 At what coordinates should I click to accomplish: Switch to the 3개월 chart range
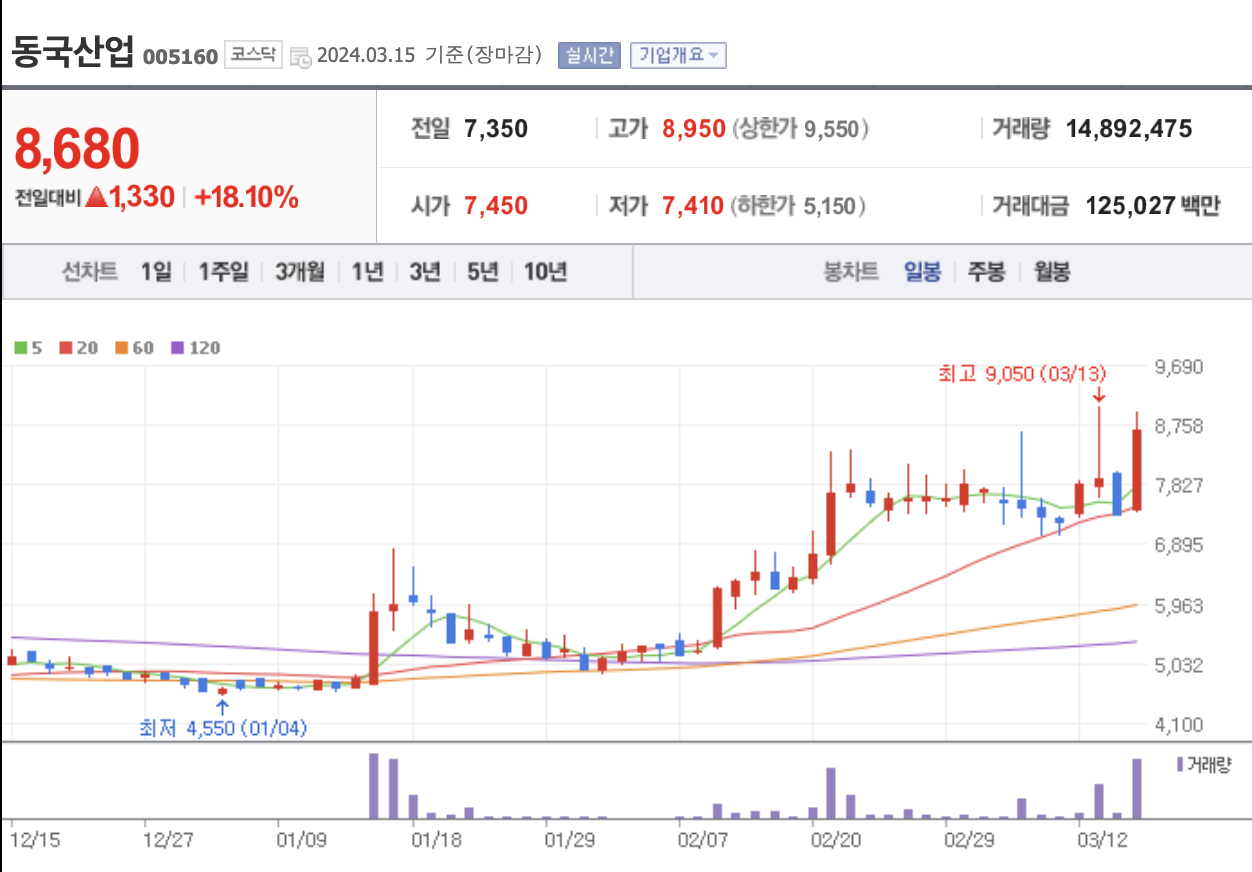point(300,271)
